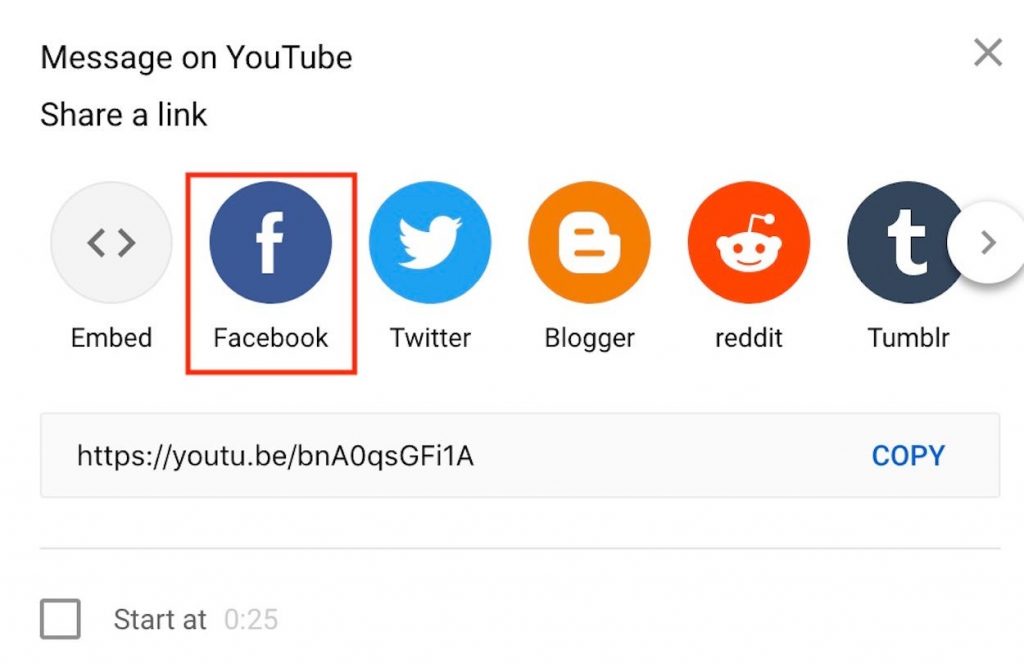Share to Tumblr via its icon
The height and width of the screenshot is (664, 1024).
pyautogui.click(x=904, y=242)
